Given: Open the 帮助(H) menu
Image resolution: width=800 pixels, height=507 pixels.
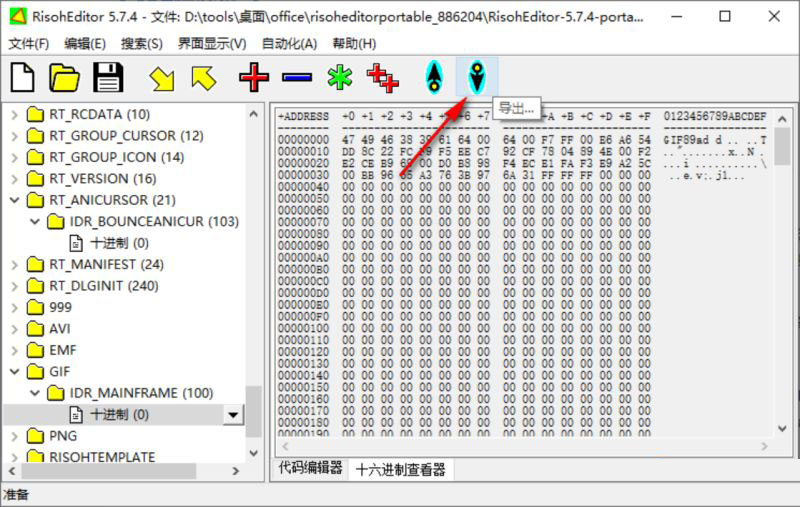Looking at the screenshot, I should 354,44.
